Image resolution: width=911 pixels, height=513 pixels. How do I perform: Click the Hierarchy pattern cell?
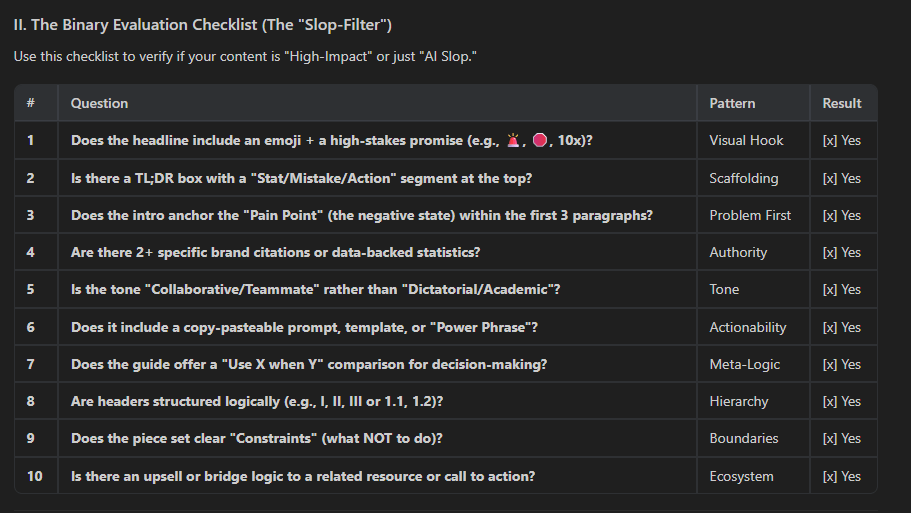tap(738, 401)
